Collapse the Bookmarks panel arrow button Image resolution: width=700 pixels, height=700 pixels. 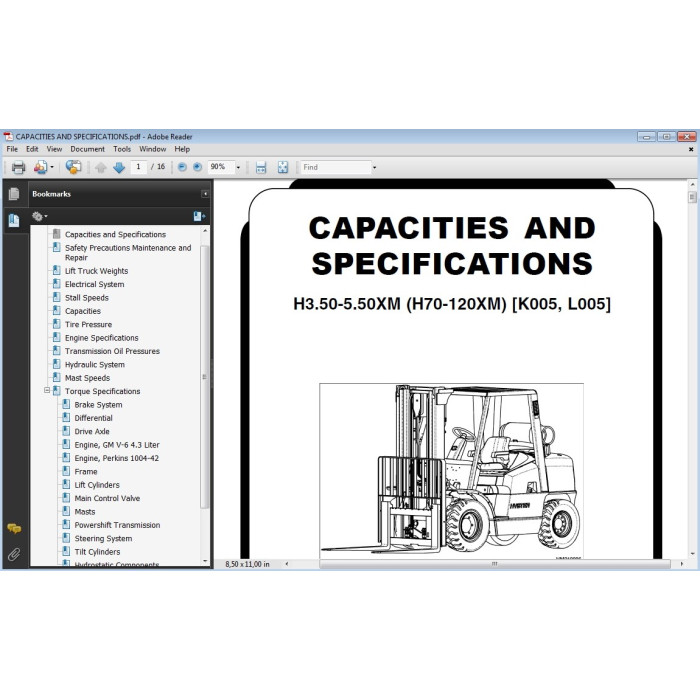click(x=205, y=194)
